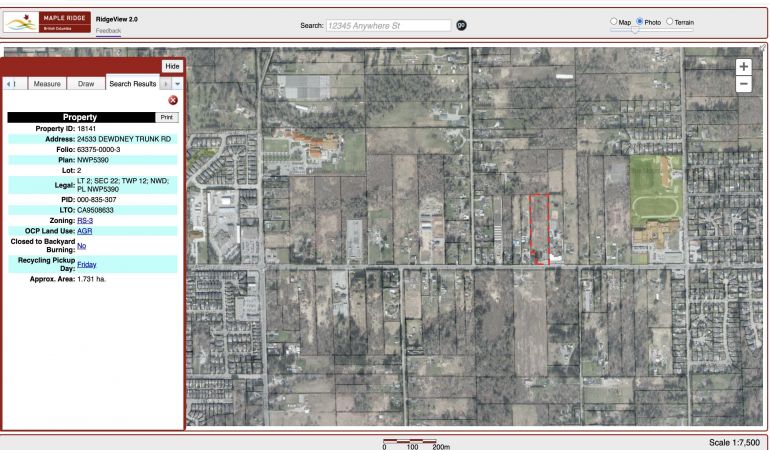Open the tab list dropdown arrow

[178, 84]
